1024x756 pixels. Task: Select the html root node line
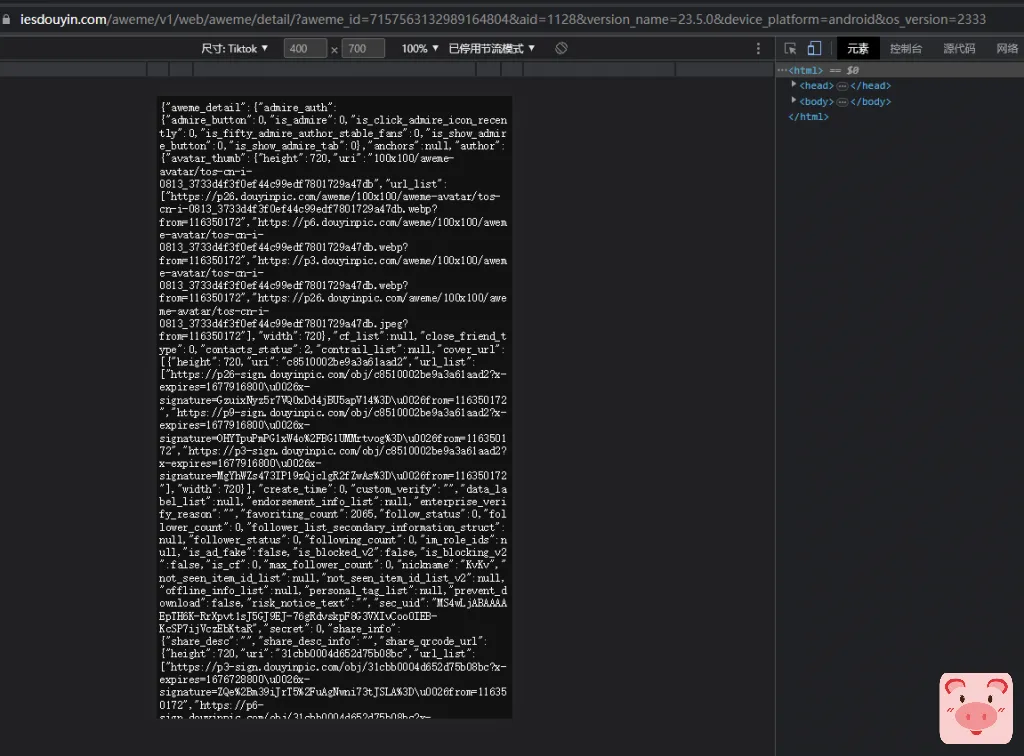899,70
